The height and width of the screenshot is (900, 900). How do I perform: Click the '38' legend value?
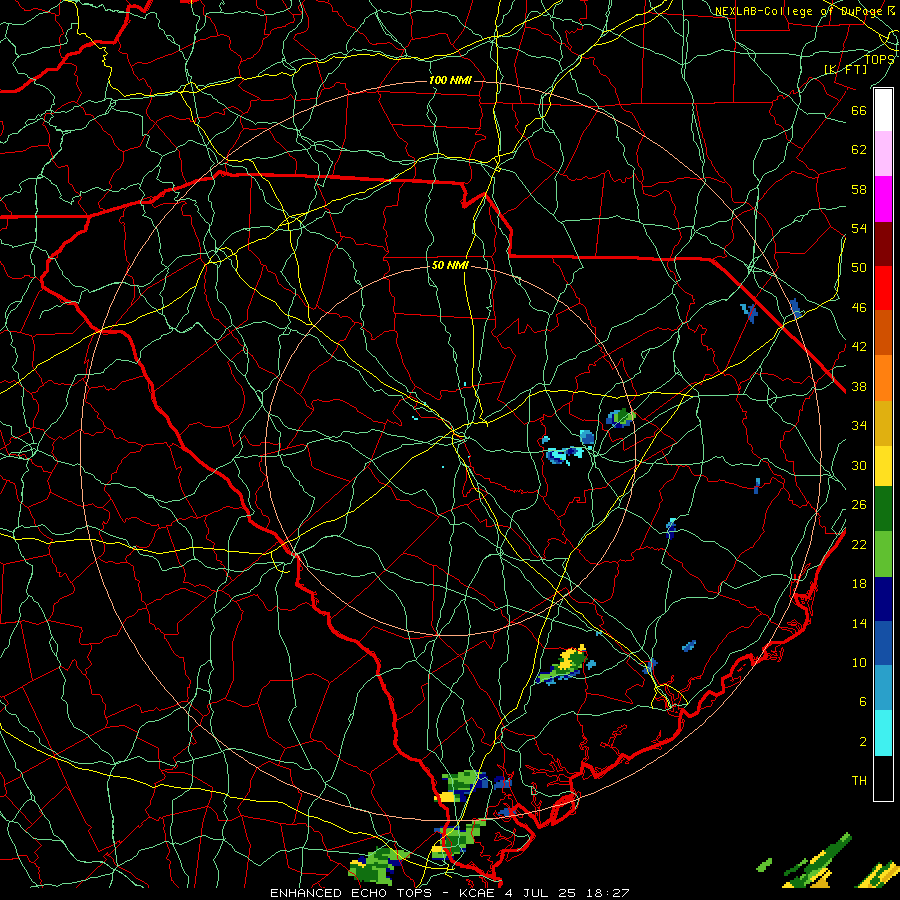click(859, 387)
